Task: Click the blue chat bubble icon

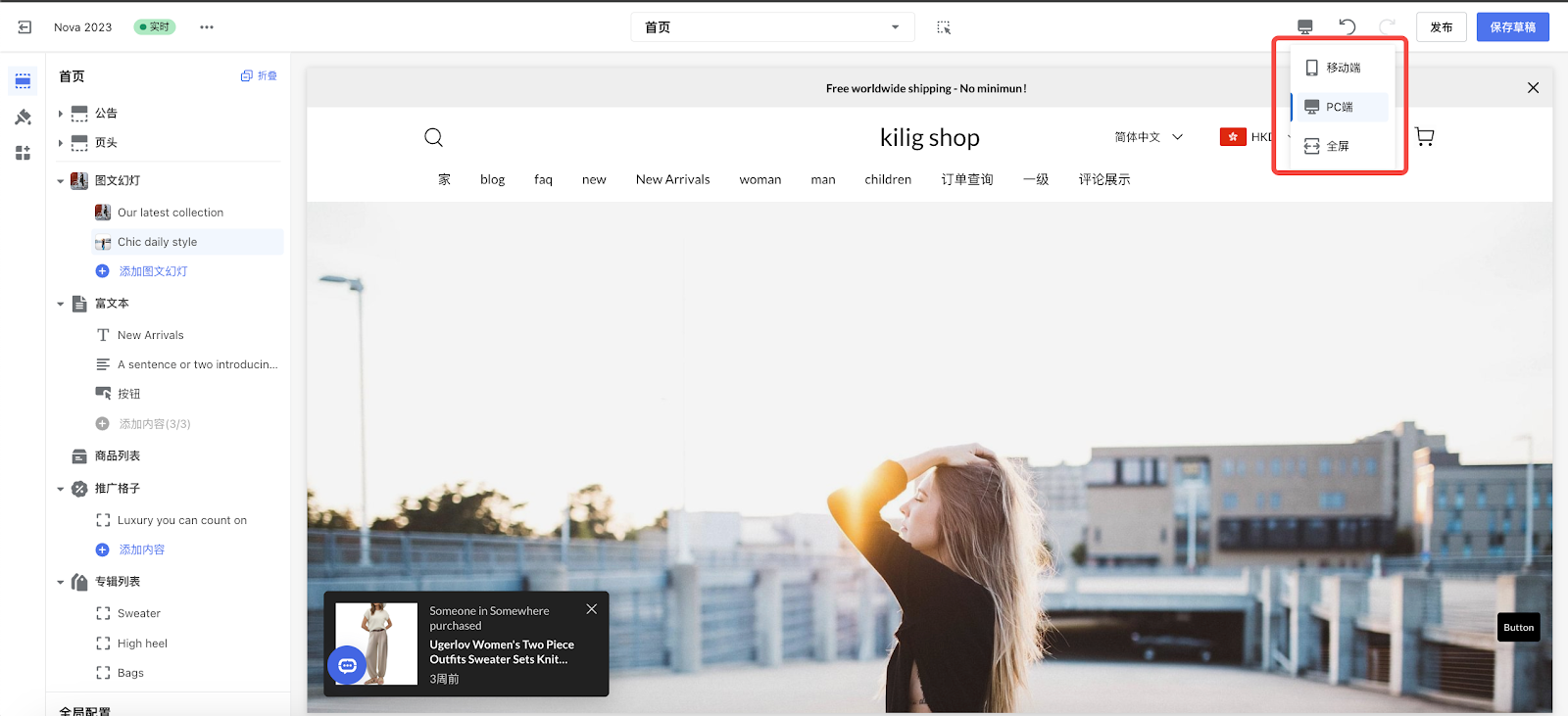Action: click(x=347, y=665)
